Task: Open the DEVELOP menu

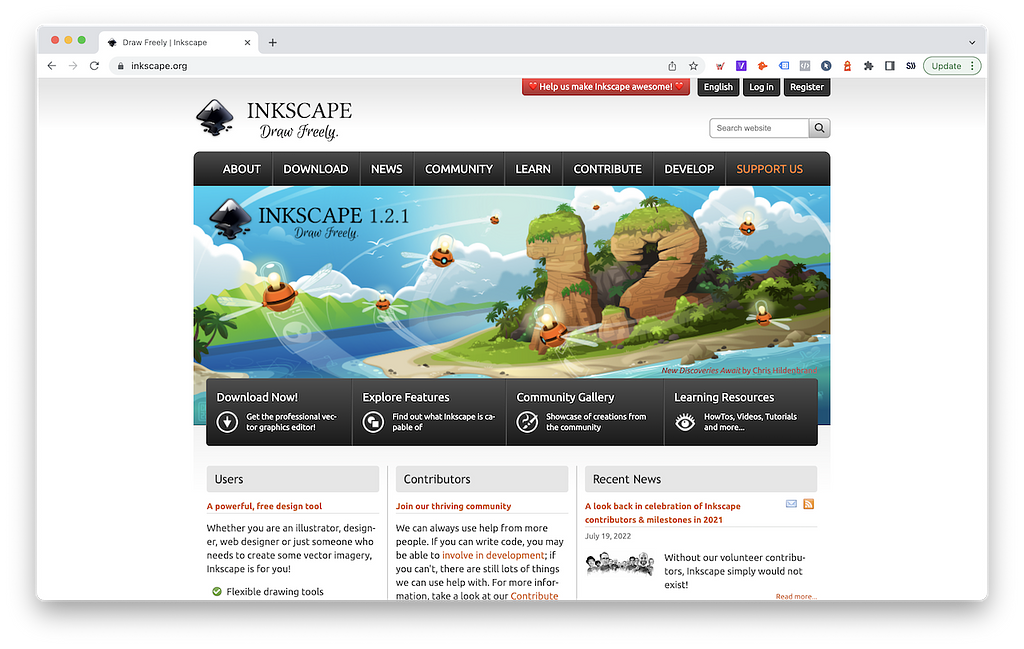Action: pyautogui.click(x=689, y=169)
